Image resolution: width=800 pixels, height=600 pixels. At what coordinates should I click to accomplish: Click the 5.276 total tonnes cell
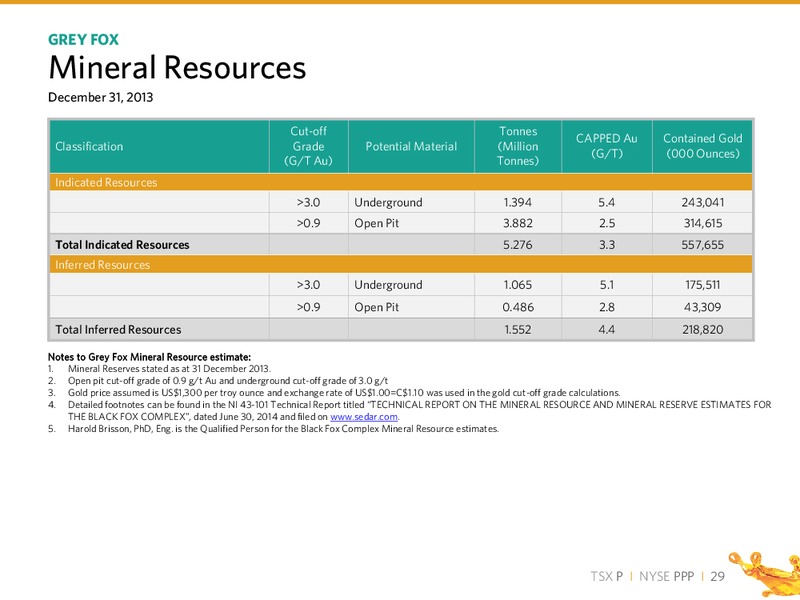click(x=517, y=245)
